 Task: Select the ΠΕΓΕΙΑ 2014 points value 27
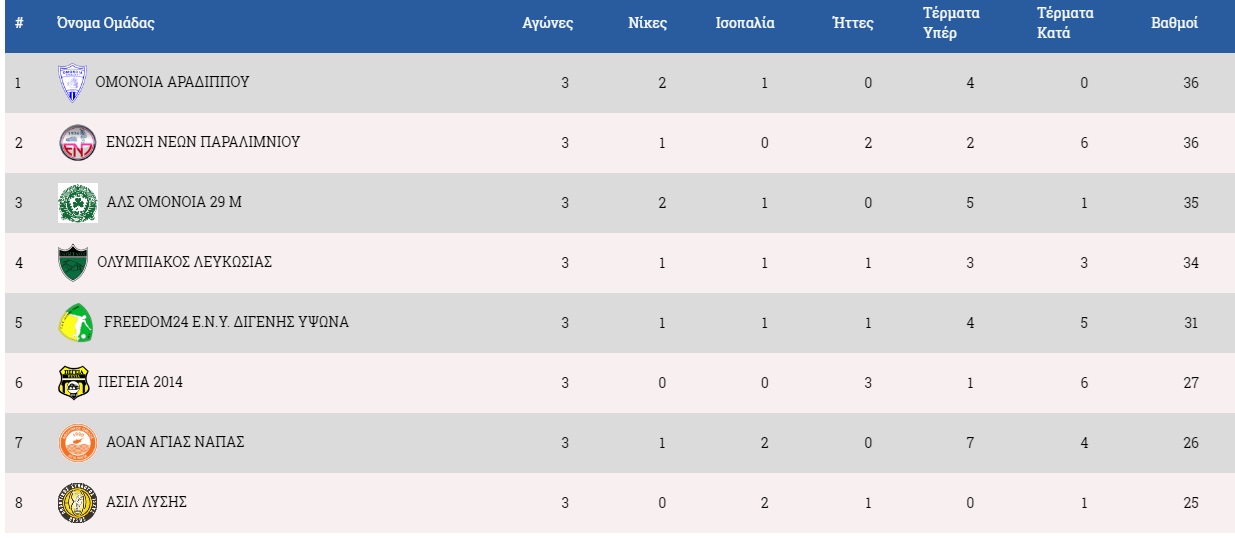click(1190, 382)
